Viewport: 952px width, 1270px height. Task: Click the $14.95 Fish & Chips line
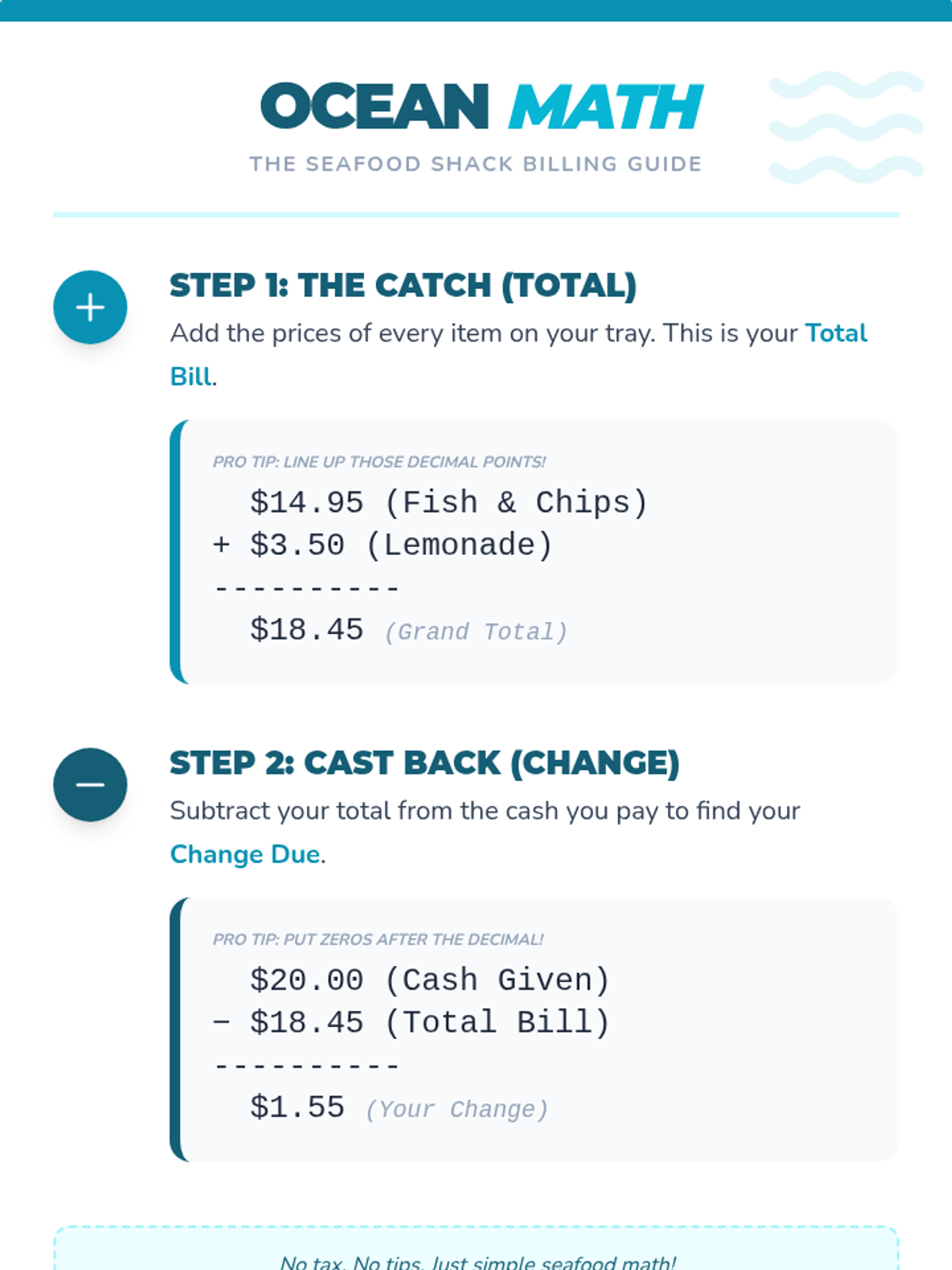(x=448, y=502)
